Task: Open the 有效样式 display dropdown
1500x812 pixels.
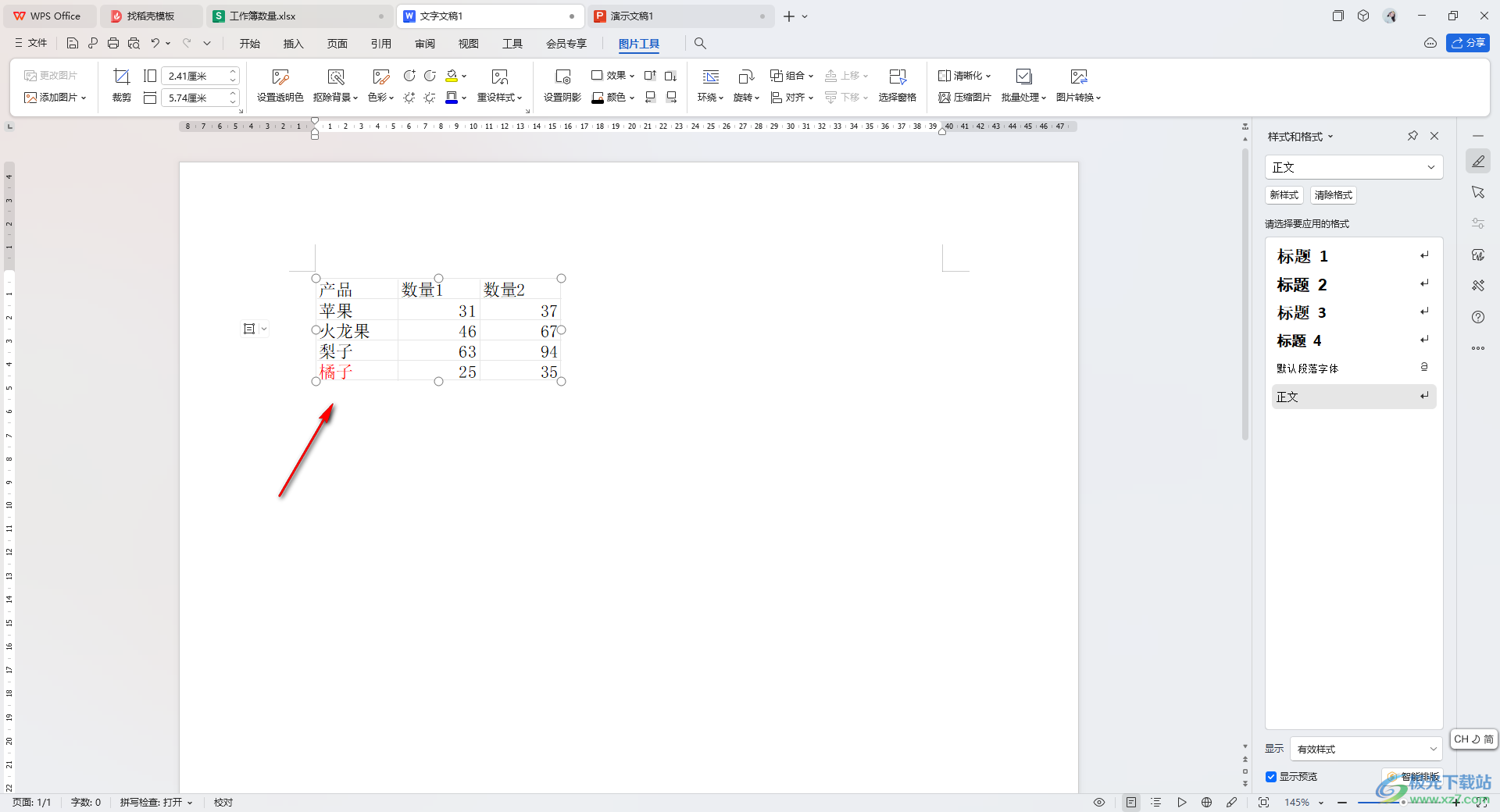Action: 1366,749
